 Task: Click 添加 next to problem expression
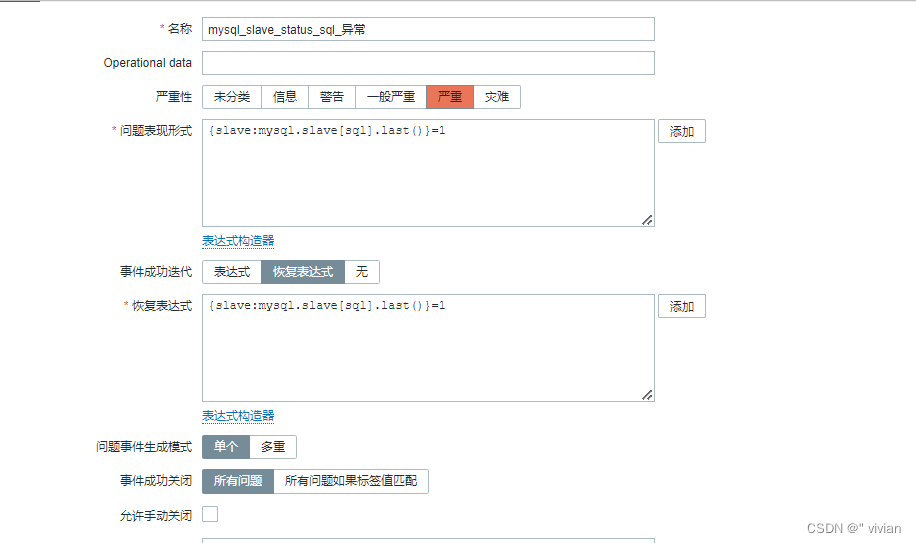tap(682, 131)
